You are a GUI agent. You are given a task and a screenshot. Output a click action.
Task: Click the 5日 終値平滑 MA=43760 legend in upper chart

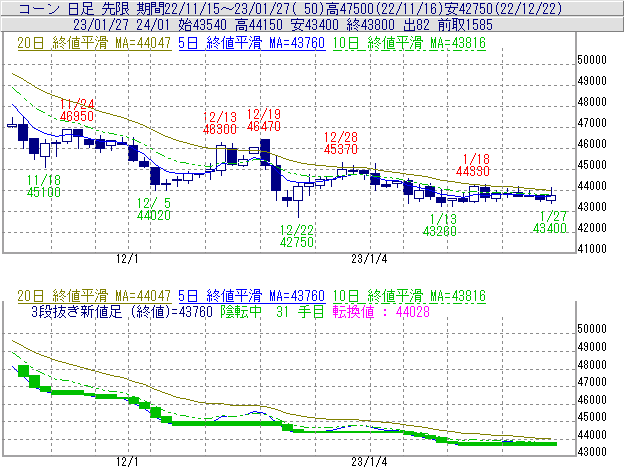(x=252, y=43)
